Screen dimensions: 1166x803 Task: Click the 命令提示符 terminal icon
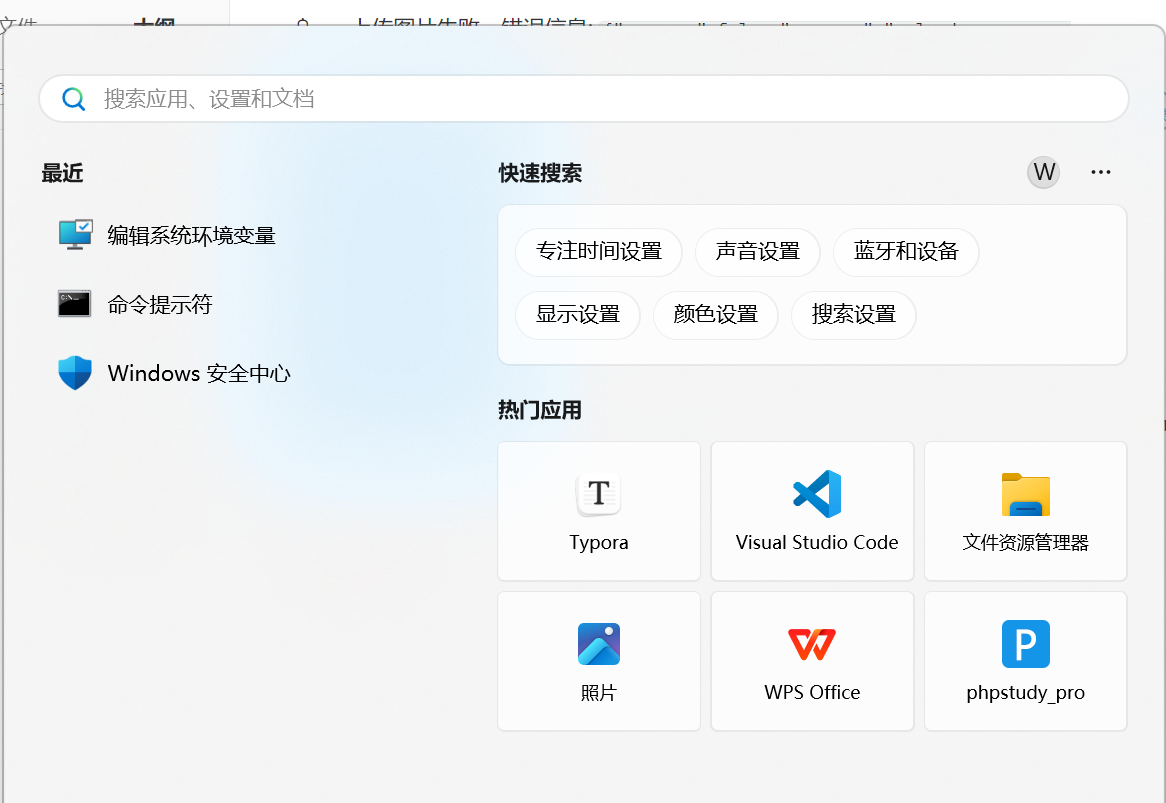click(x=74, y=303)
